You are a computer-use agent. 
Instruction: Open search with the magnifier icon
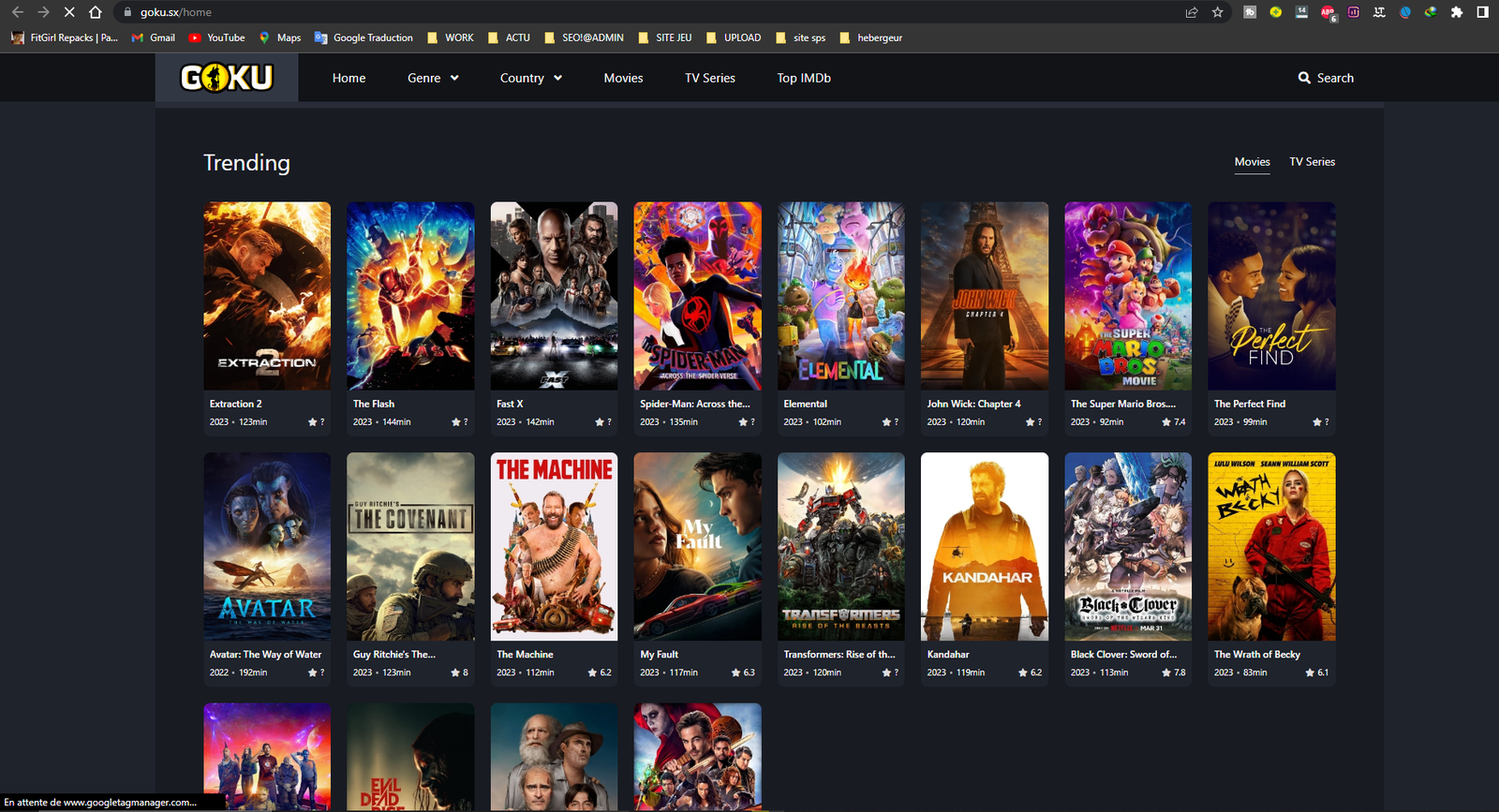[x=1303, y=78]
